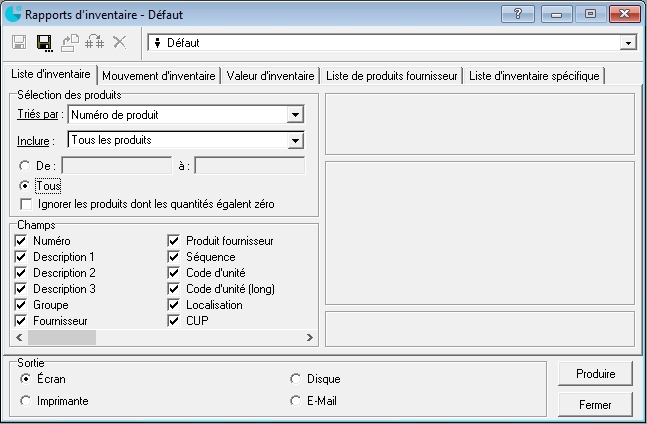
Task: Enable ignoring products with zero quantities
Action: pyautogui.click(x=25, y=204)
